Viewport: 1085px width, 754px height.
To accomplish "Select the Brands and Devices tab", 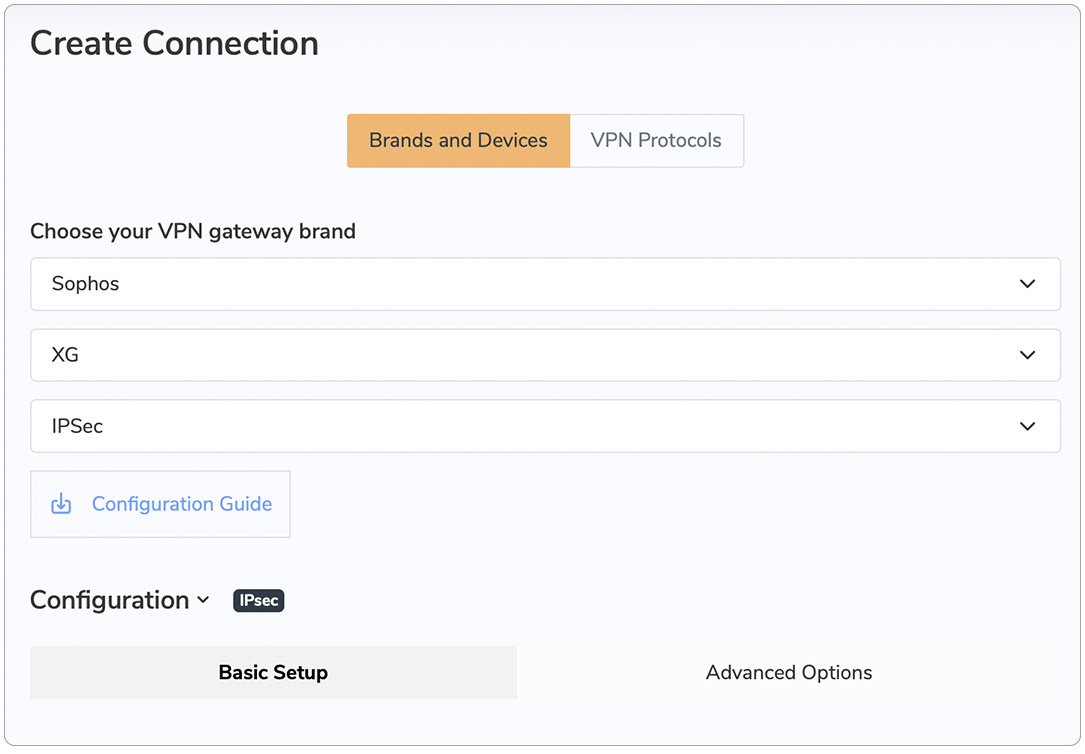I will 458,141.
